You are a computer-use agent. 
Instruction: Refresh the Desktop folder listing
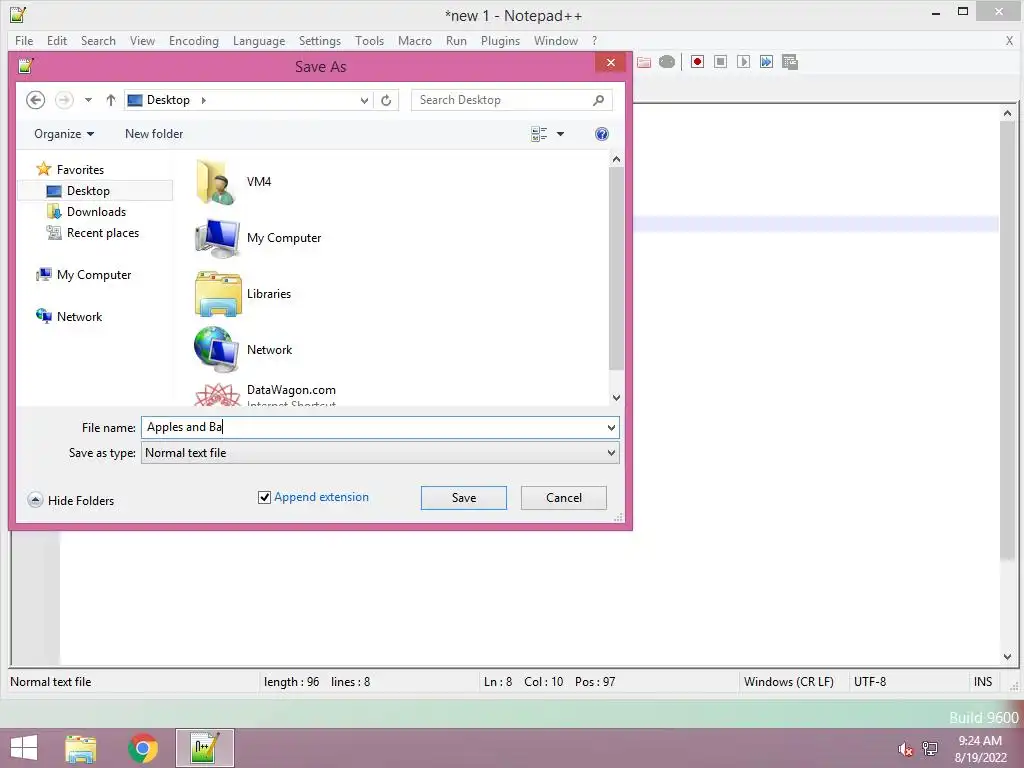coord(386,100)
